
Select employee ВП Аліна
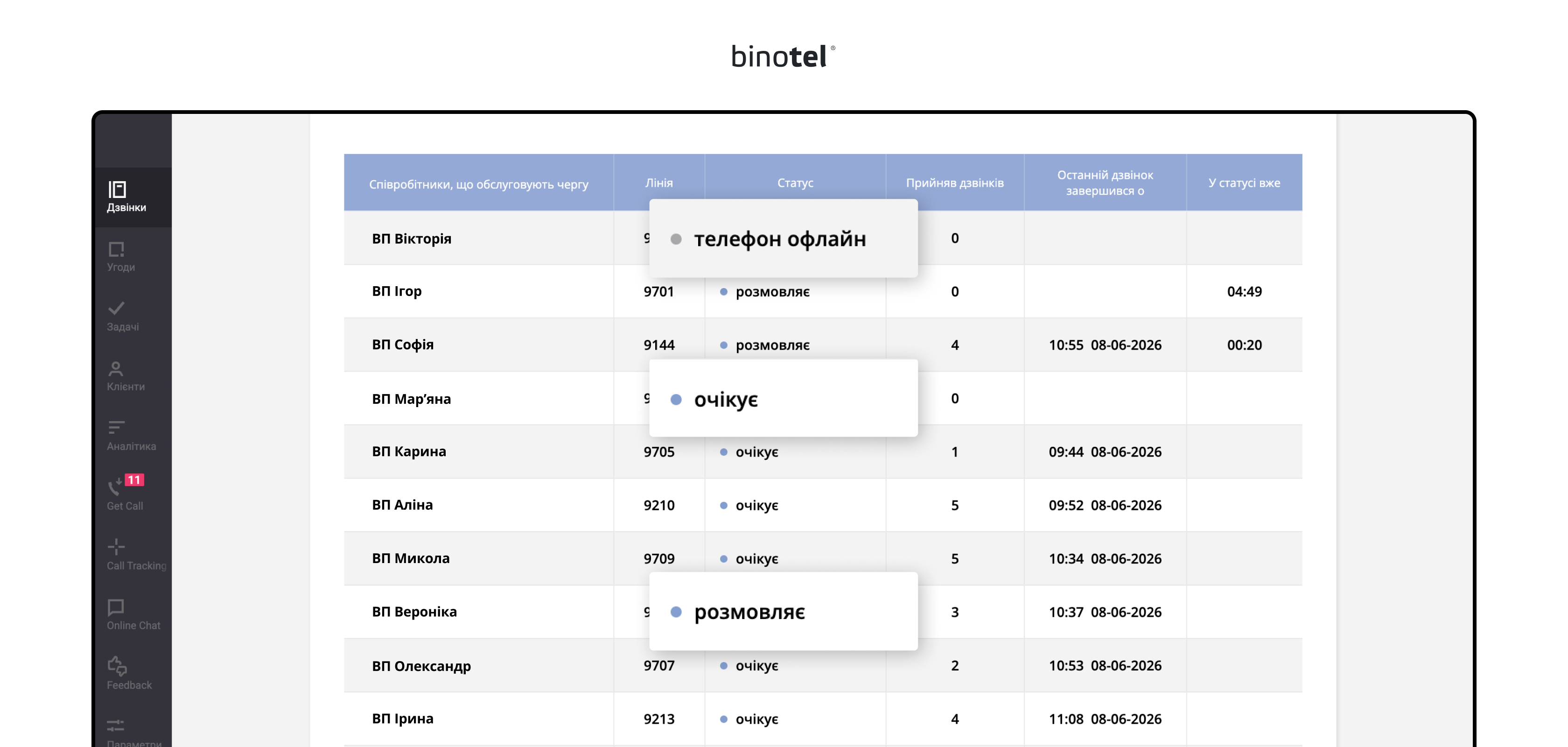point(402,505)
